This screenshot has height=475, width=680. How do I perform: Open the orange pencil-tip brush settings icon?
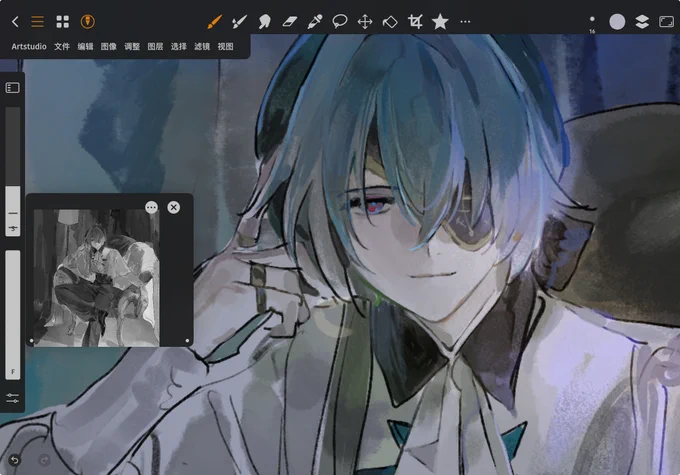pos(88,22)
